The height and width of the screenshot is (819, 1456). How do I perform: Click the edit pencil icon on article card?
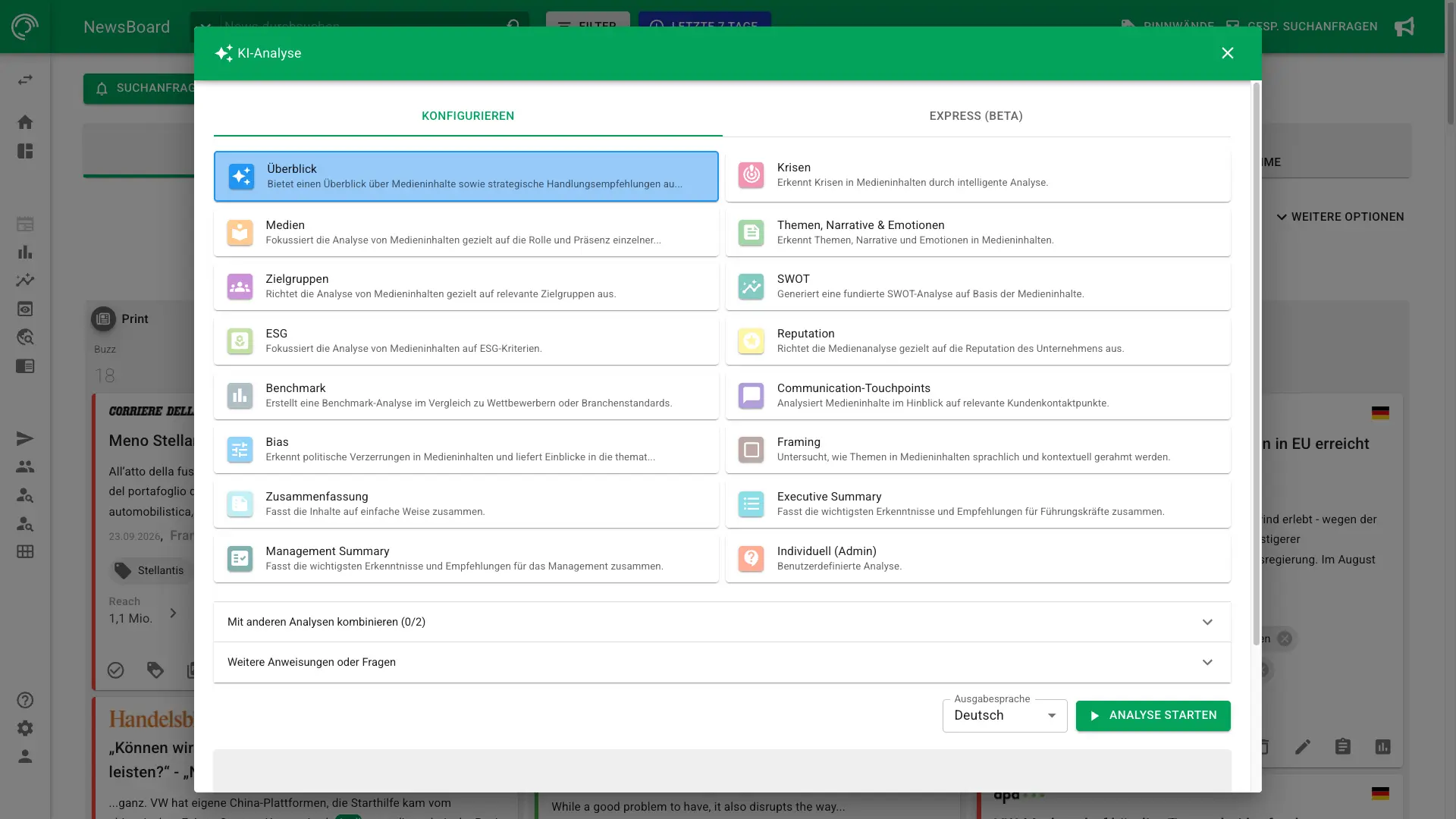pyautogui.click(x=1303, y=747)
